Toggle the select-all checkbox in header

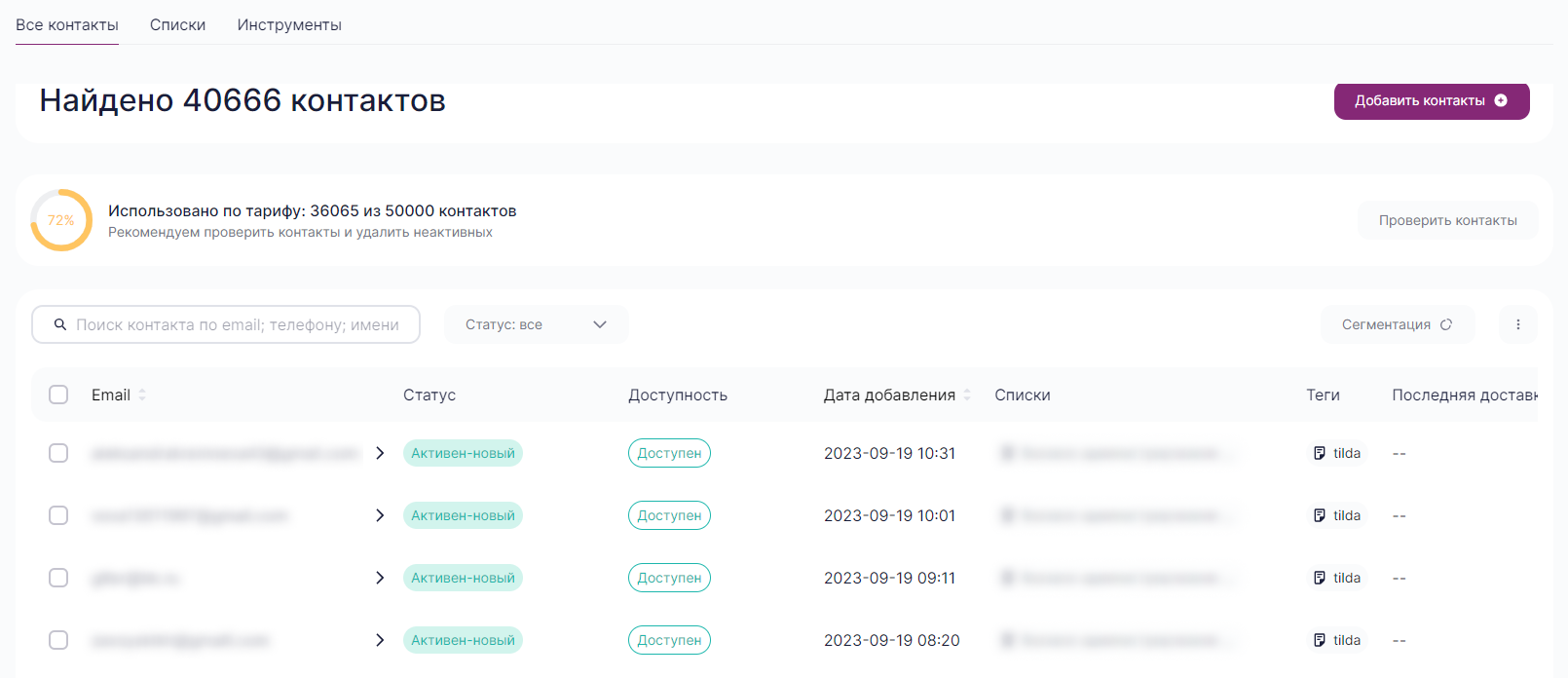(58, 395)
